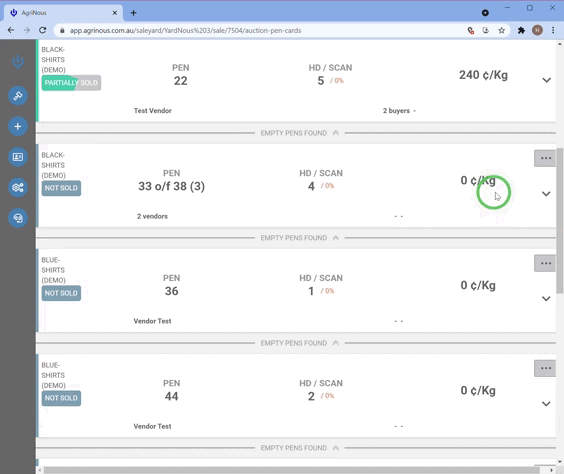564x474 pixels.
Task: Open the ID card sidebar icon
Action: point(18,157)
